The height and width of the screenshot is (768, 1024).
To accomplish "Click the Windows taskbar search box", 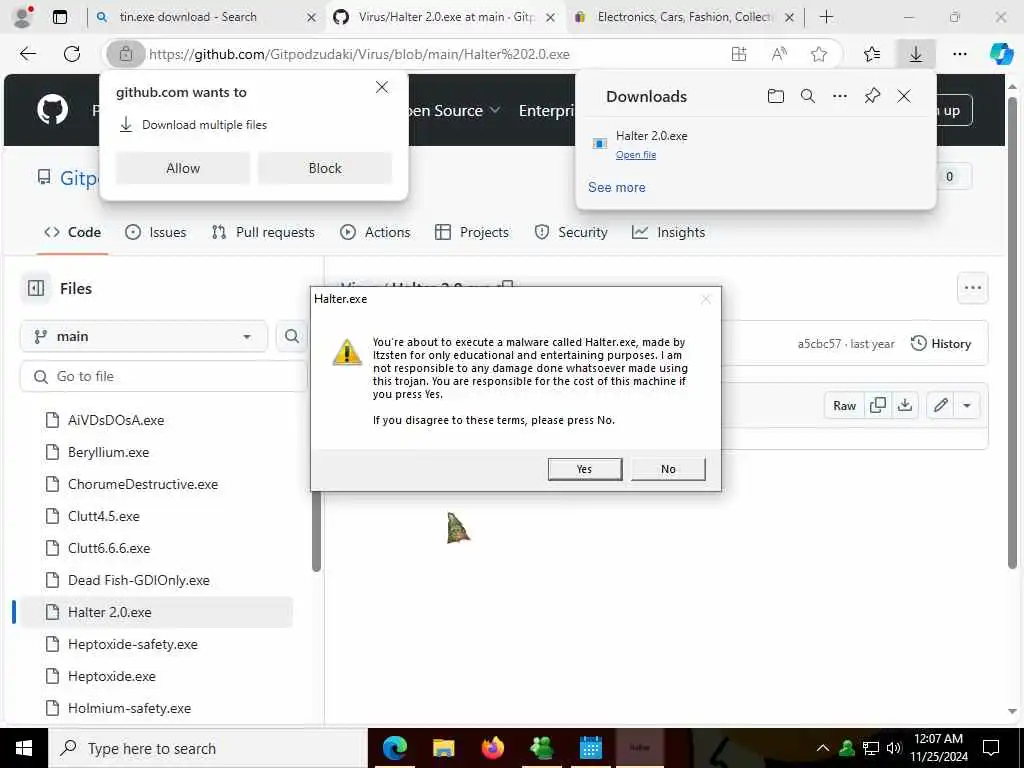I will [208, 748].
